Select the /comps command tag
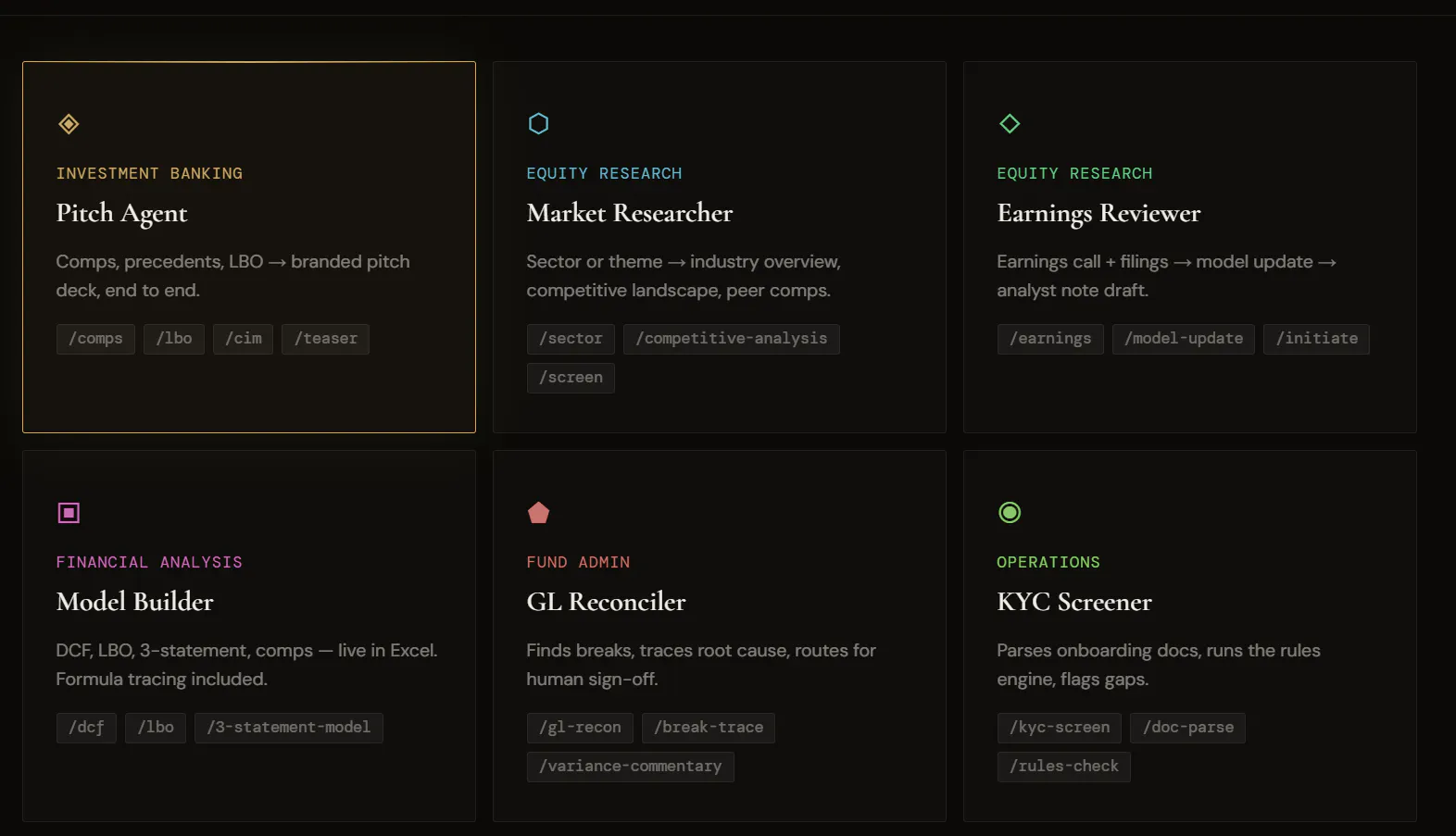The width and height of the screenshot is (1456, 836). click(x=95, y=339)
